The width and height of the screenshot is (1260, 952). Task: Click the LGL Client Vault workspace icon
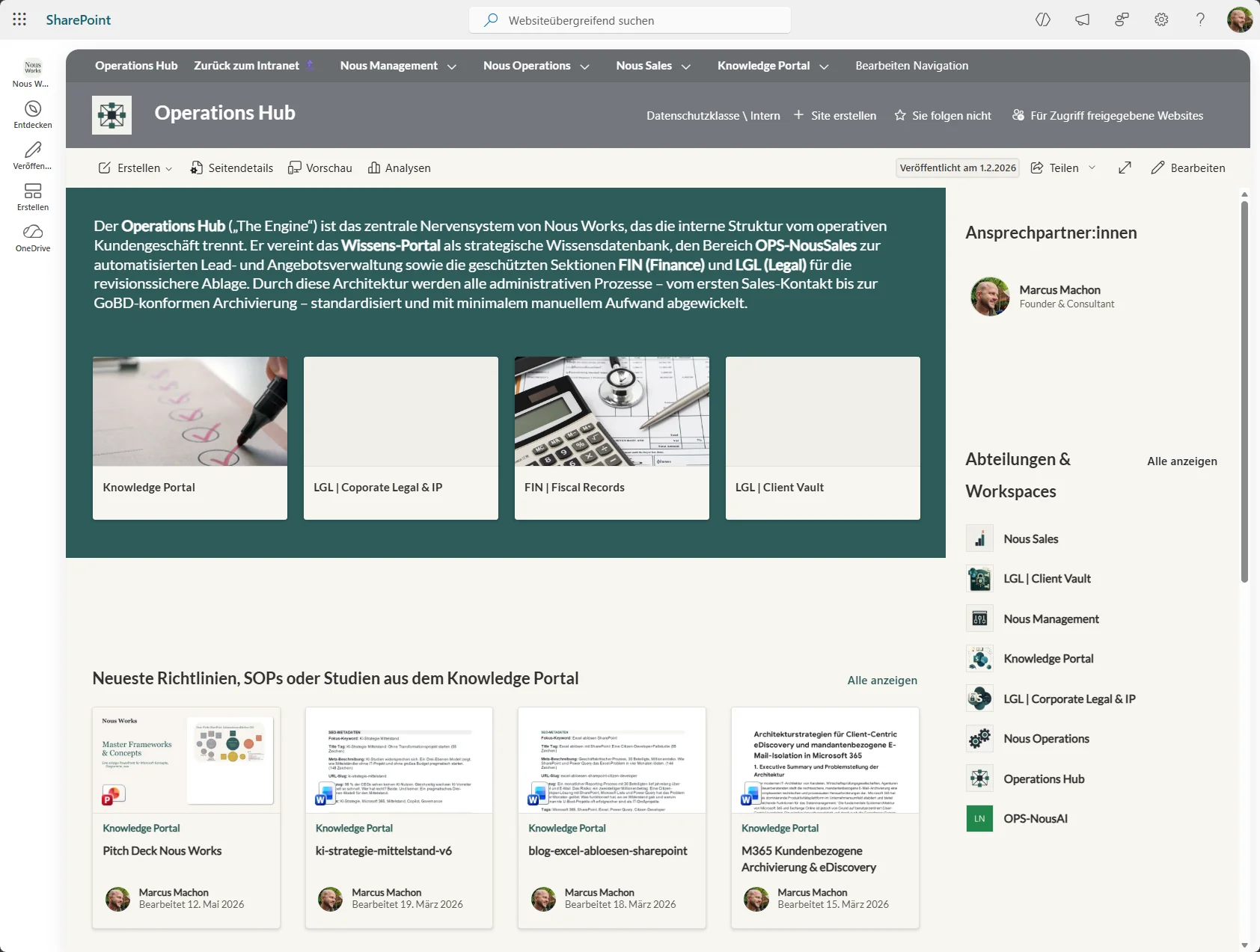[979, 579]
